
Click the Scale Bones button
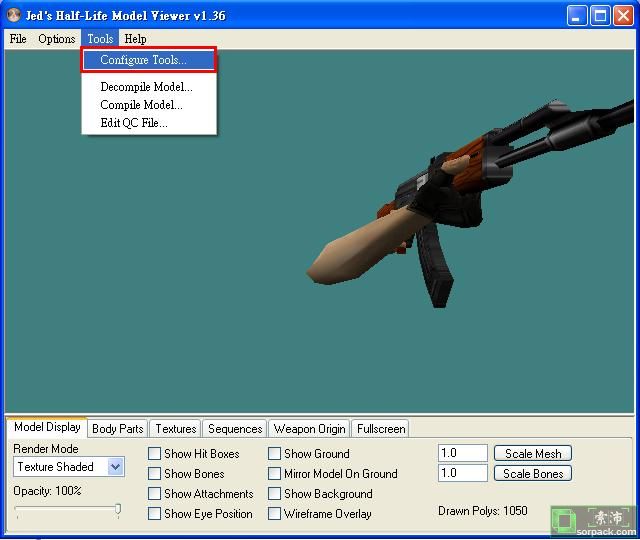click(533, 473)
